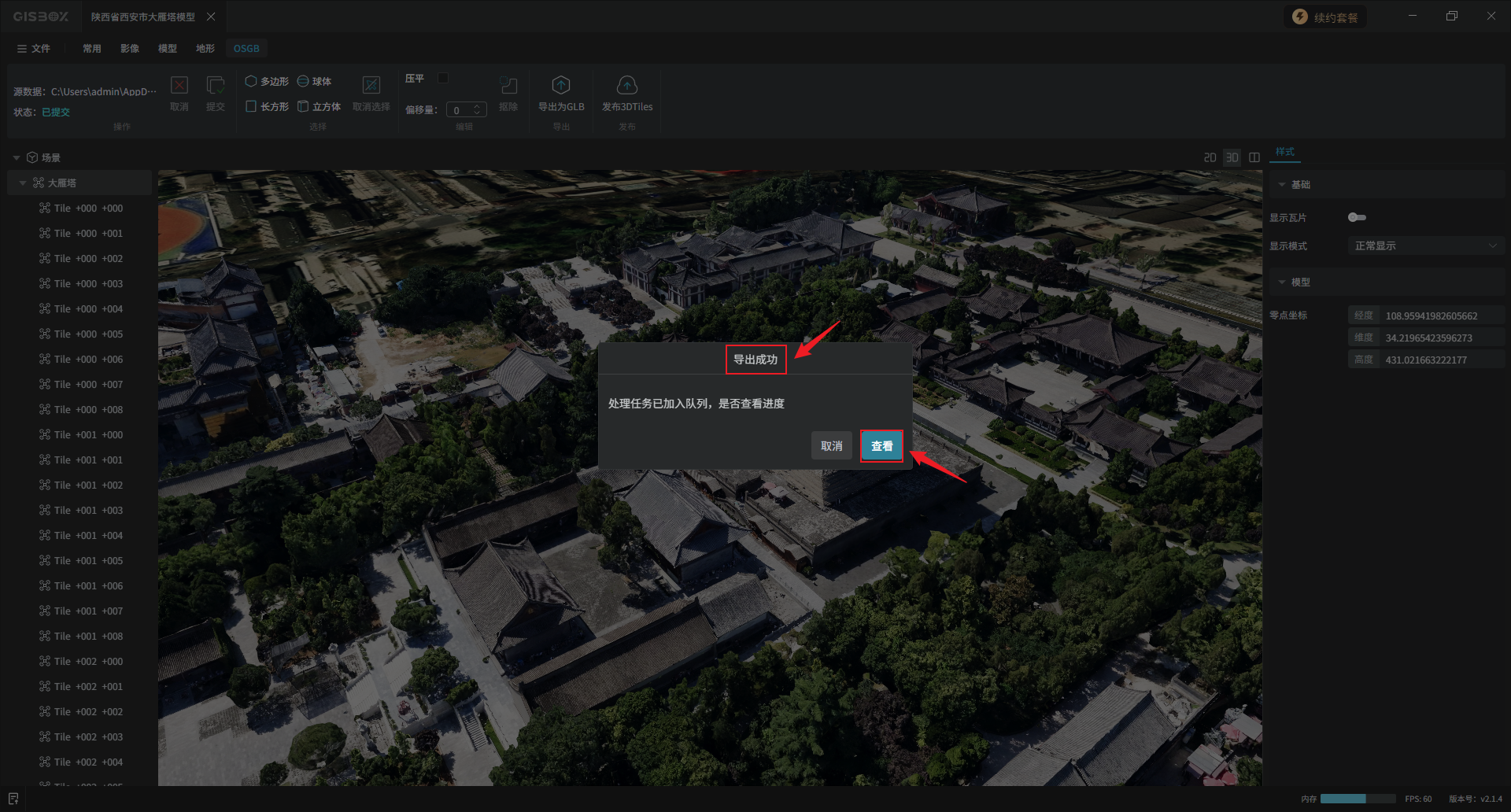Viewport: 1511px width, 812px height.
Task: Click 查看 button in export dialog
Action: [x=881, y=446]
